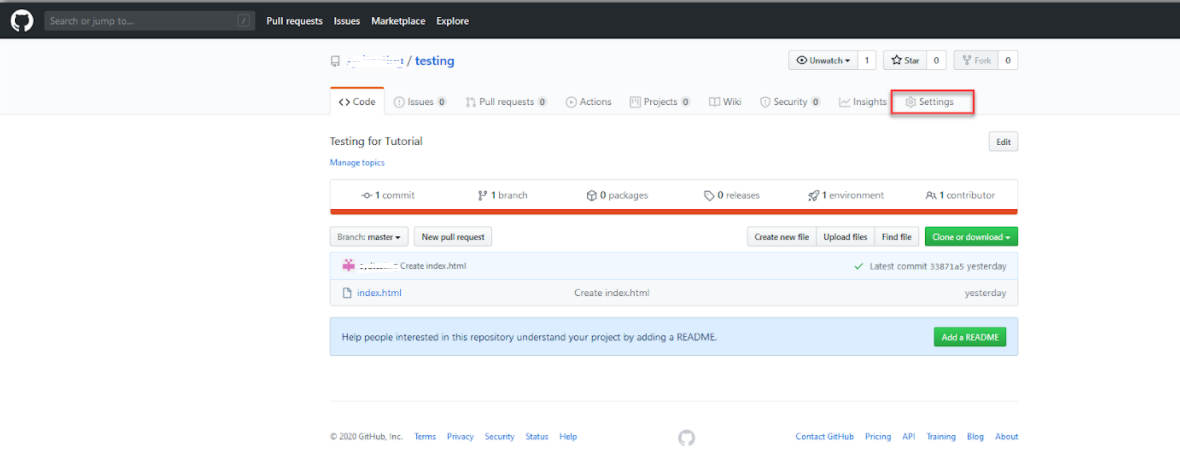Open the repository Pull requests tab
Viewport: 1180px width, 461px height.
(506, 102)
